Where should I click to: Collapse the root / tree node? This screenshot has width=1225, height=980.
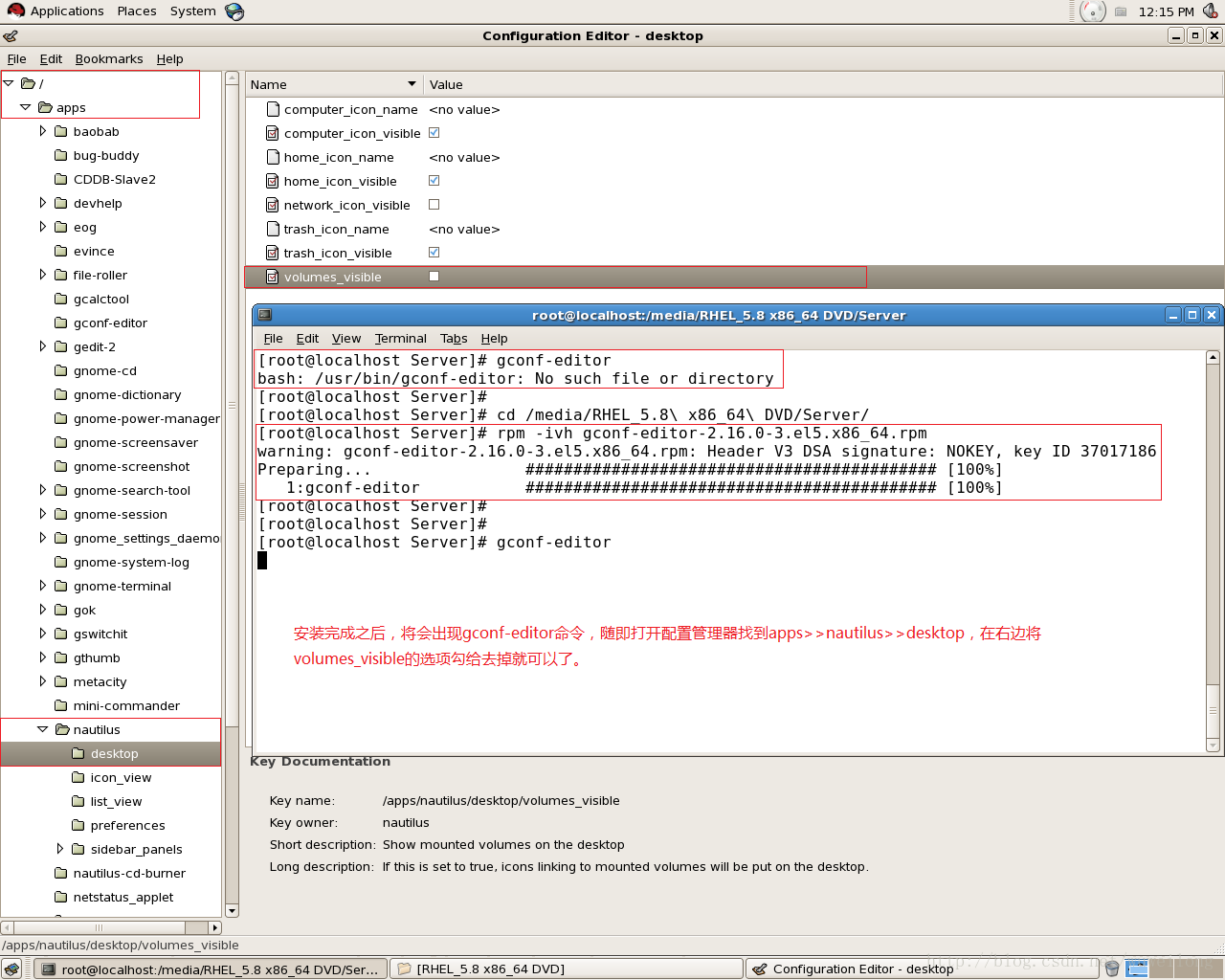coord(9,83)
